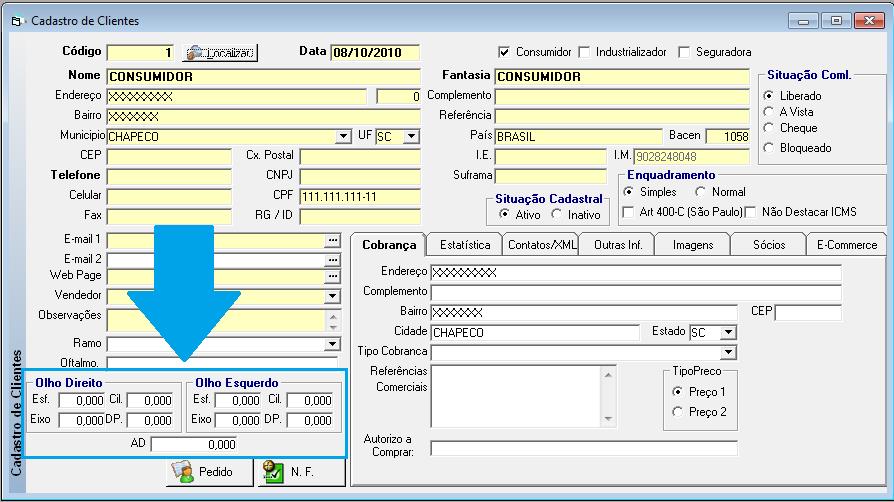Select Bloqueado commercial situation
Image resolution: width=894 pixels, height=502 pixels.
[769, 148]
